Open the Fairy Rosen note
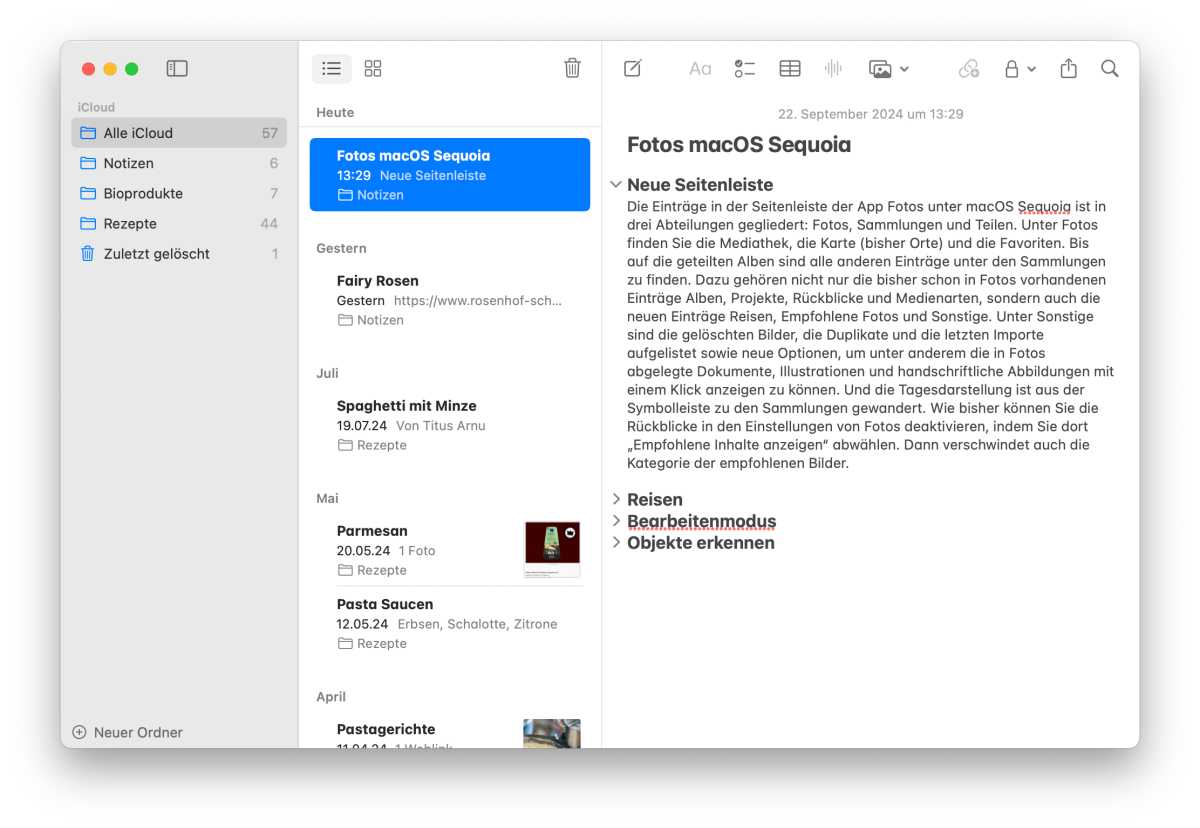The width and height of the screenshot is (1200, 828). pos(450,300)
